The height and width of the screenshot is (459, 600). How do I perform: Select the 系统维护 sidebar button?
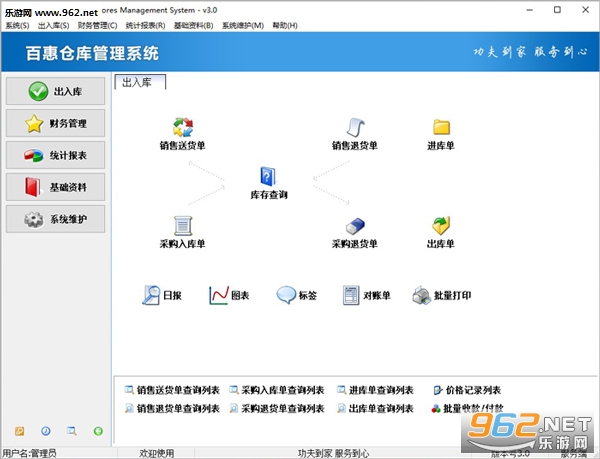click(55, 219)
